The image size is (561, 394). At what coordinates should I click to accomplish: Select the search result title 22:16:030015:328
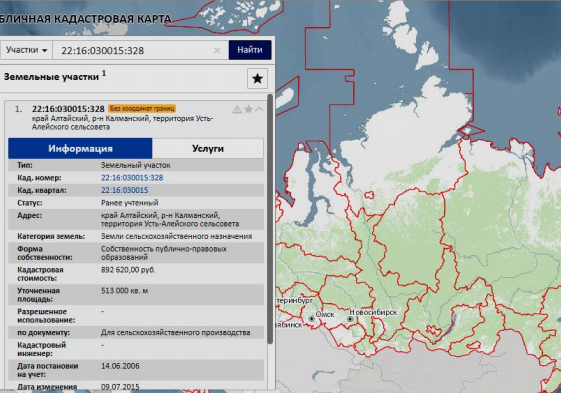click(68, 109)
